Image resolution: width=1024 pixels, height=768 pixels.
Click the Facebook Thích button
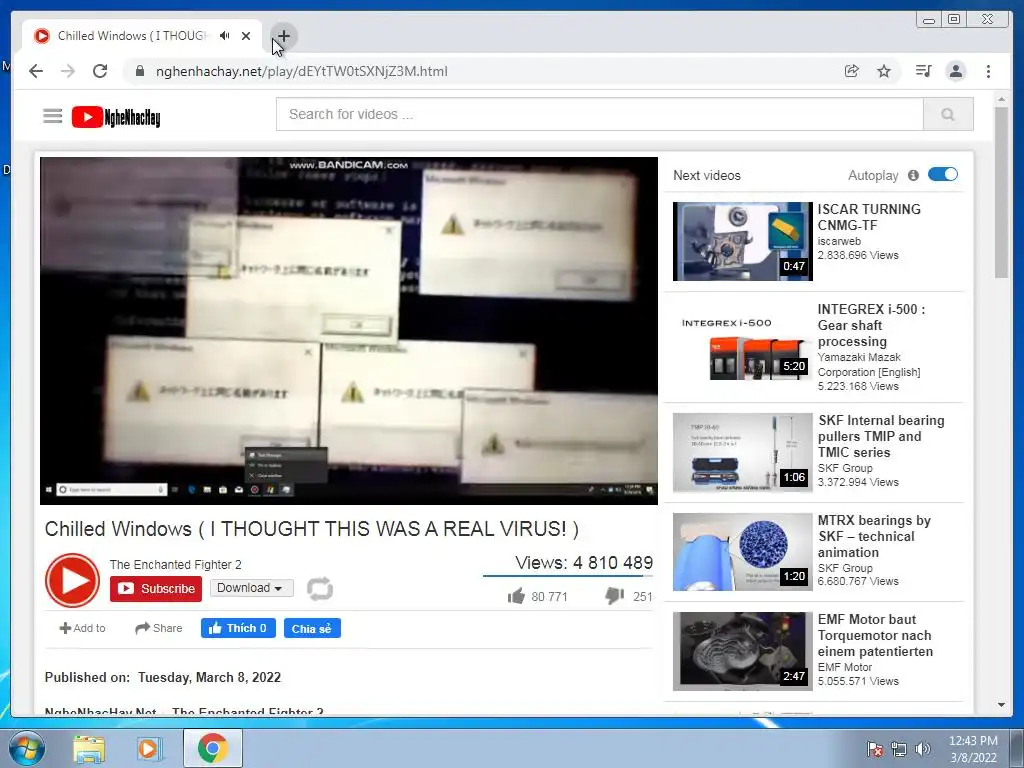pyautogui.click(x=238, y=628)
